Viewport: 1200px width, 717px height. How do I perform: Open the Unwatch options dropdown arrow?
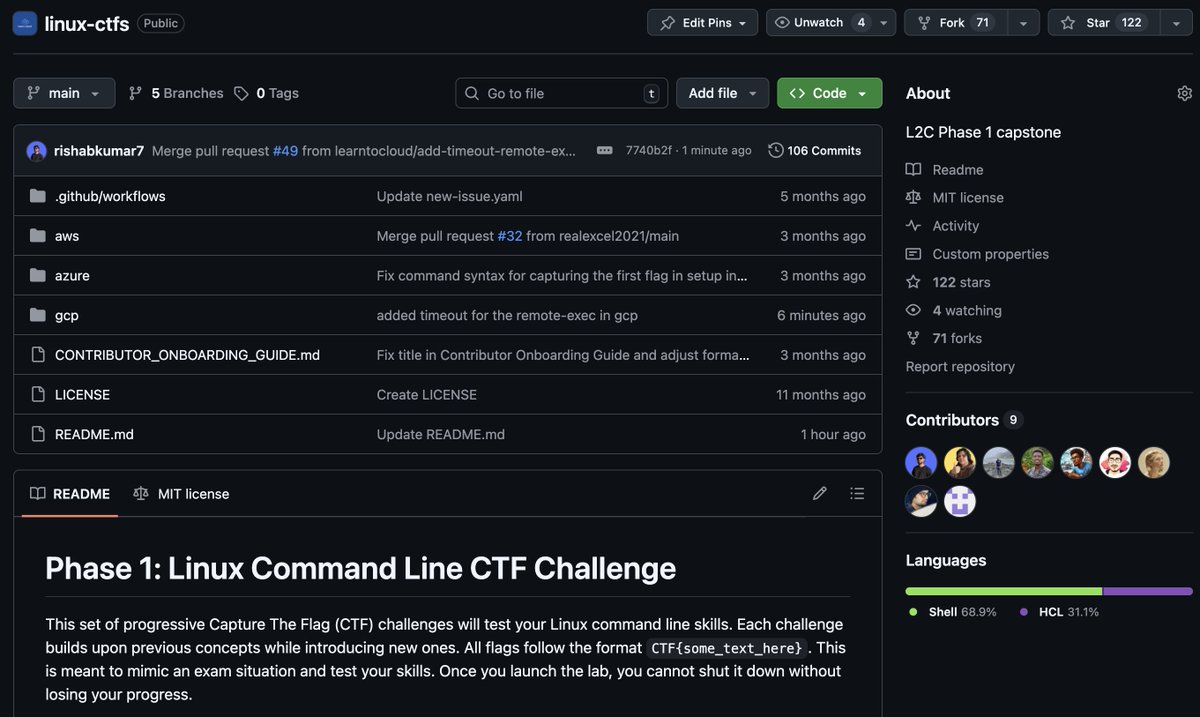(x=884, y=23)
